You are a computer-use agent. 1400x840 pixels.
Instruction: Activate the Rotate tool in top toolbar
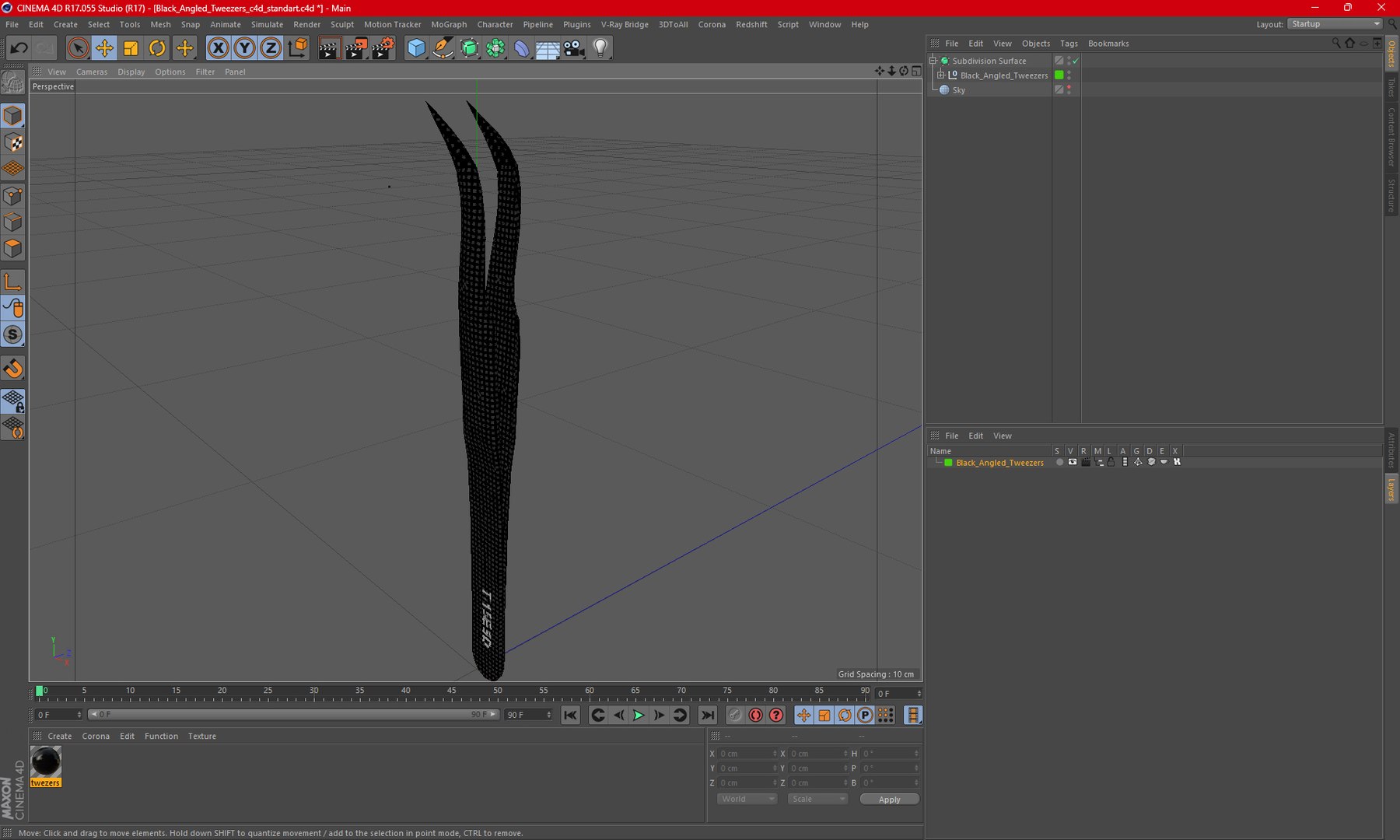pyautogui.click(x=157, y=48)
